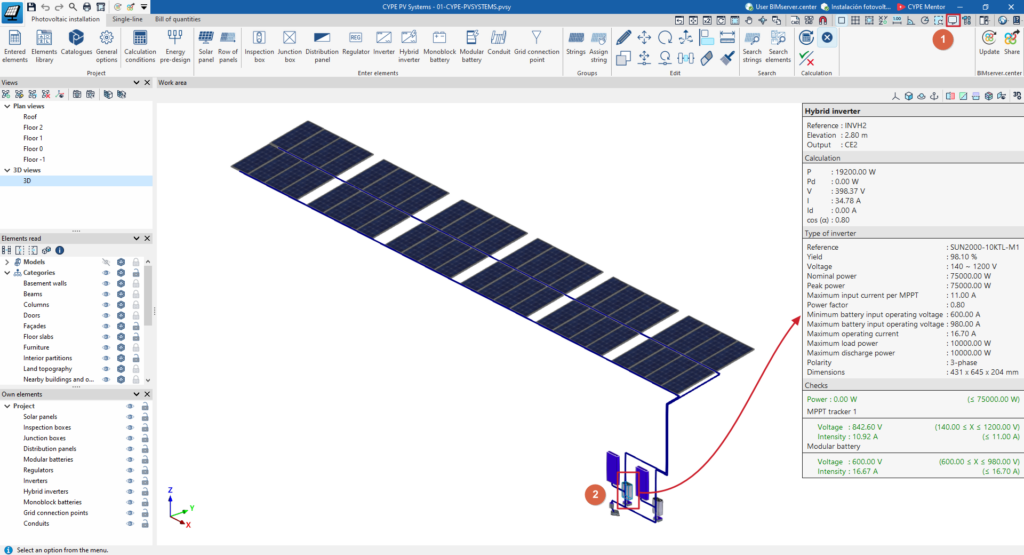
Task: Insert a Modular battery element
Action: [472, 46]
